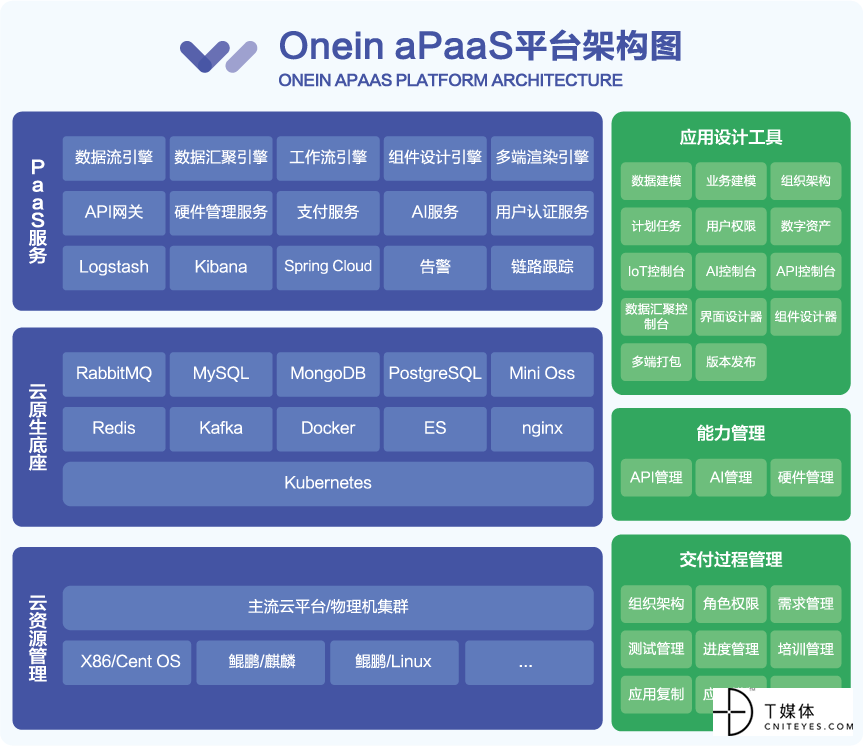Click the Onein checkmark logo

click(219, 56)
